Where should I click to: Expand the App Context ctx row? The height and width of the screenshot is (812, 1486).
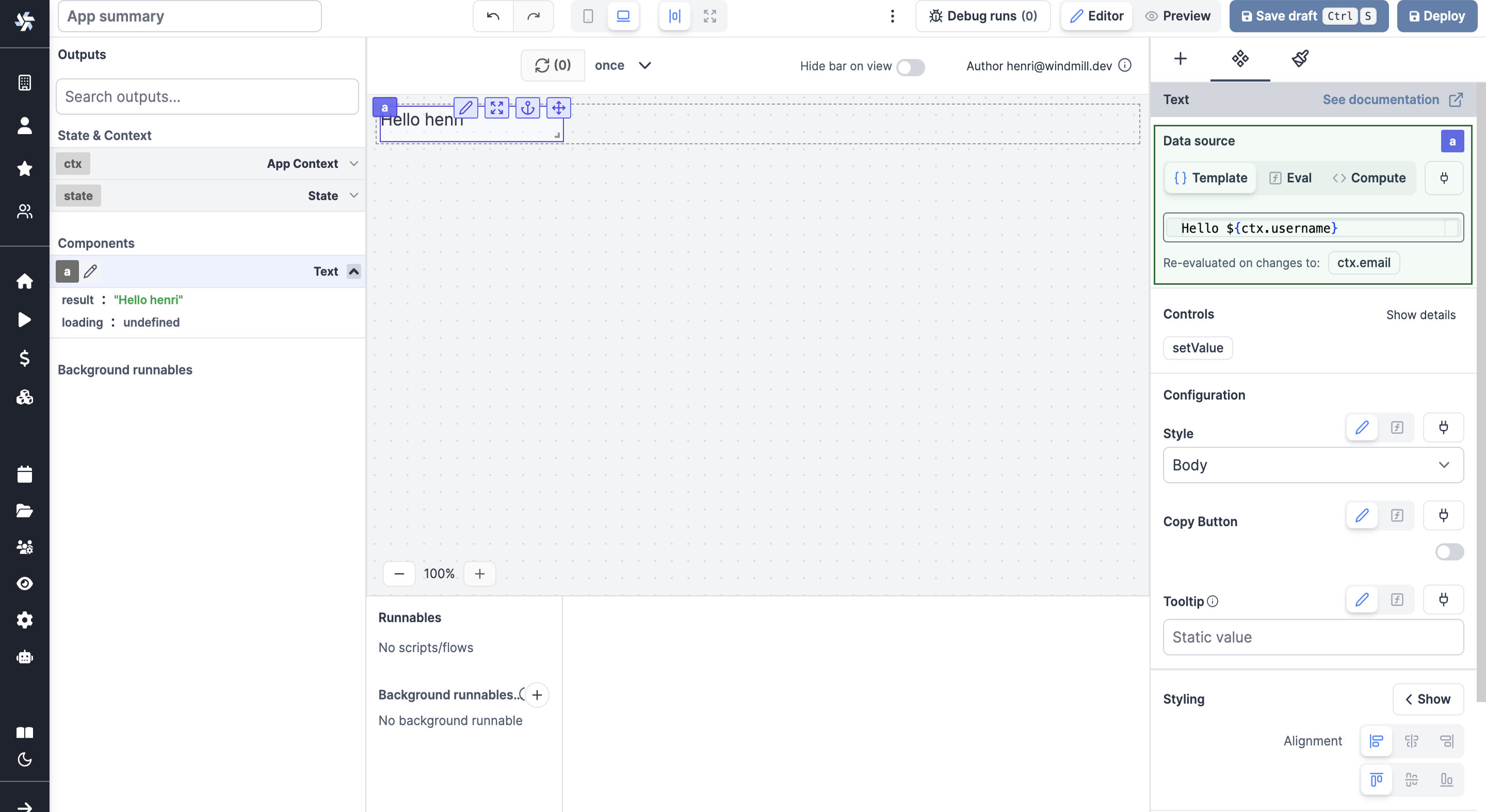[353, 164]
